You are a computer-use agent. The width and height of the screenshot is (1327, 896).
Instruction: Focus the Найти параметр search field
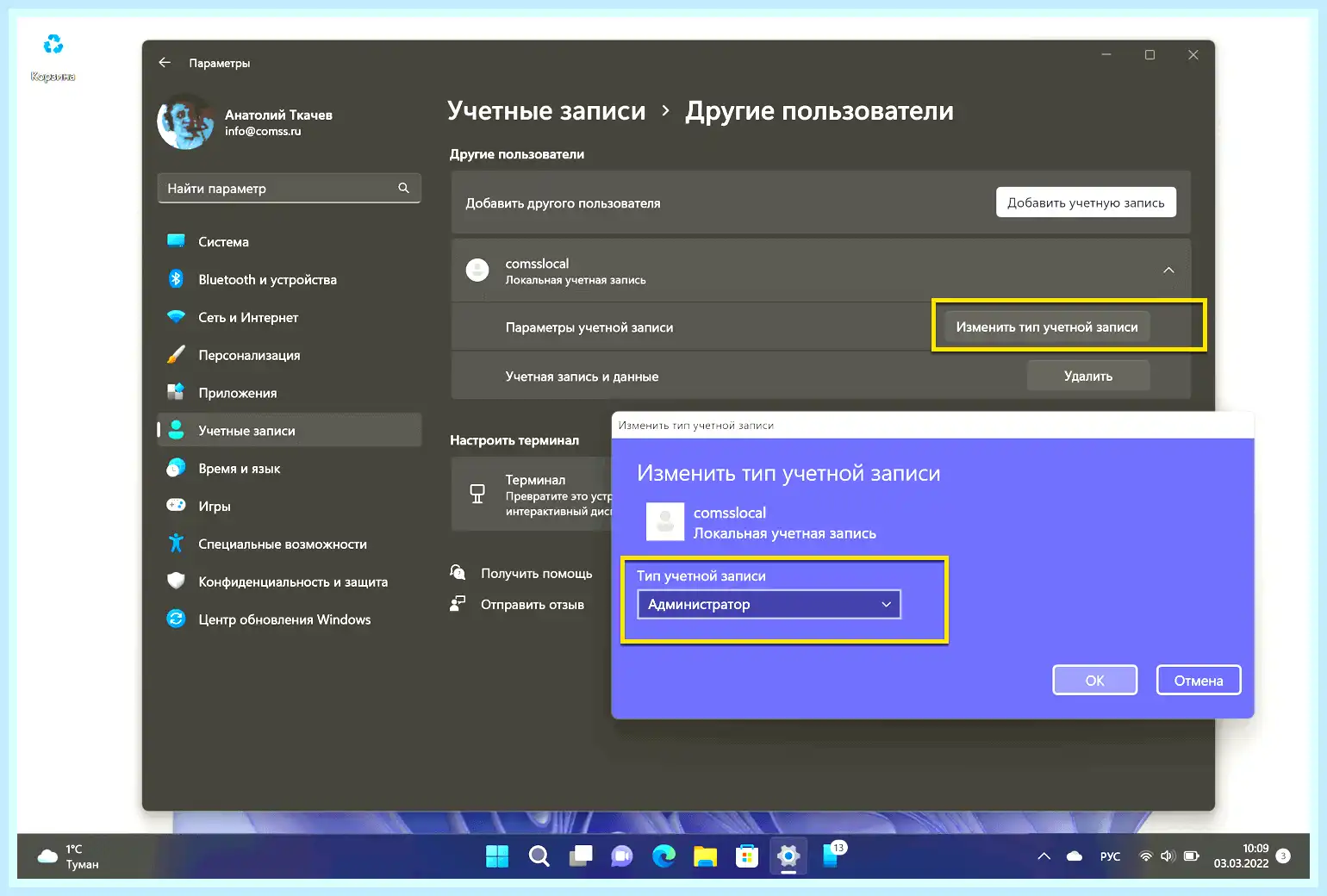click(289, 188)
